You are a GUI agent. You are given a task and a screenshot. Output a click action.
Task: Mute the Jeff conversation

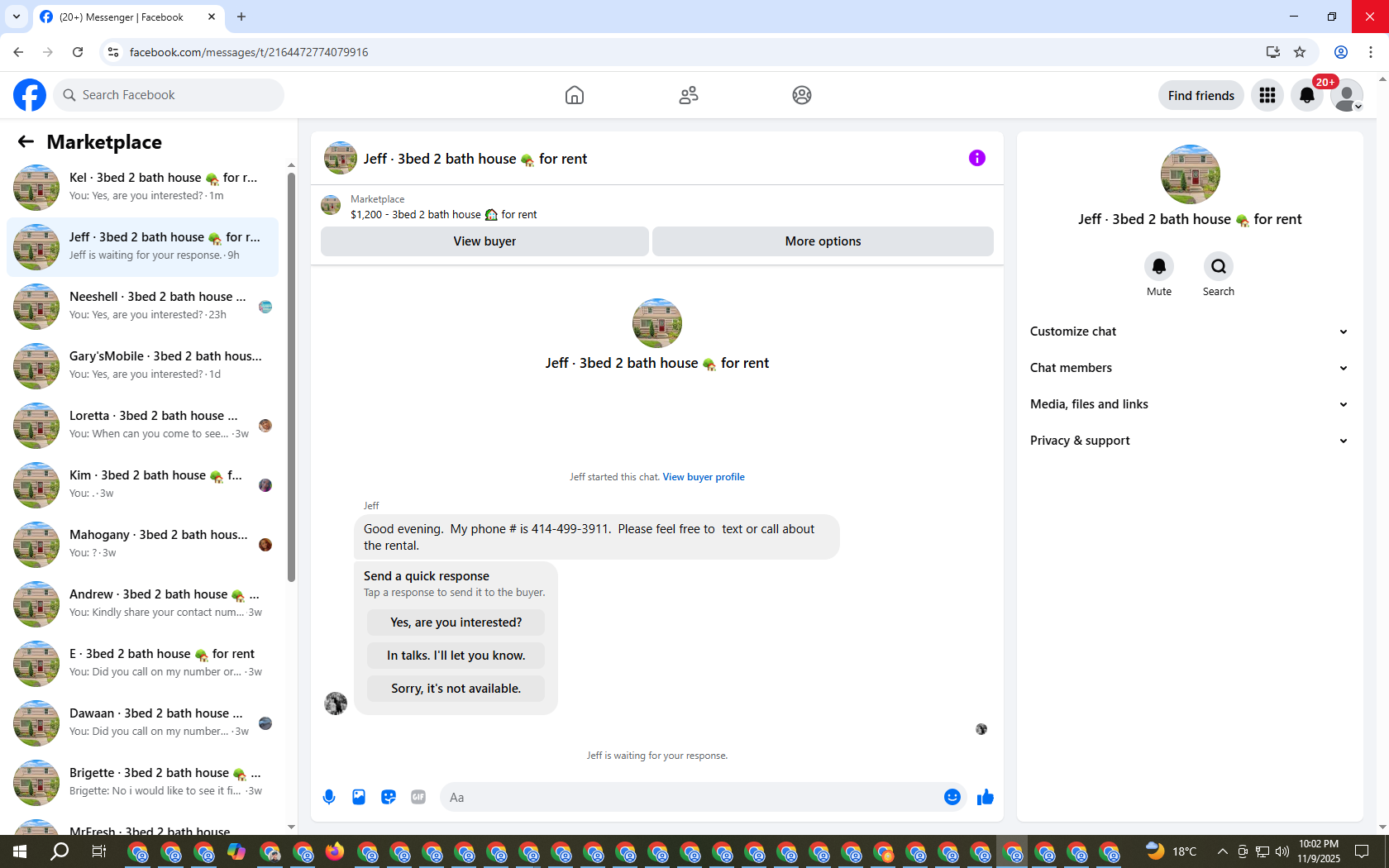[1159, 266]
